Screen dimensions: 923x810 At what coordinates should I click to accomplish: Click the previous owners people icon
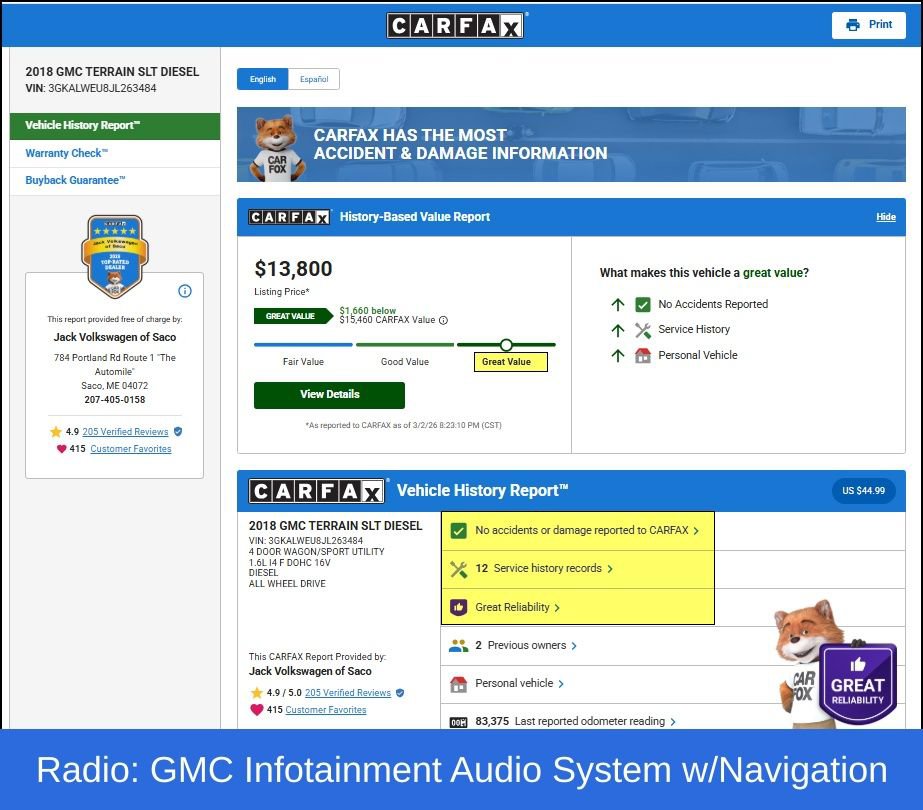pyautogui.click(x=459, y=646)
